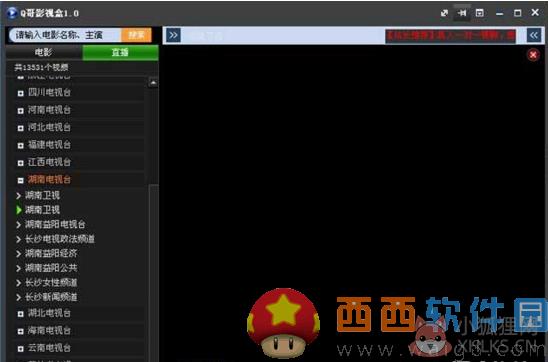This screenshot has height=362, width=548.
Task: Click the movie name search field
Action: click(x=65, y=35)
